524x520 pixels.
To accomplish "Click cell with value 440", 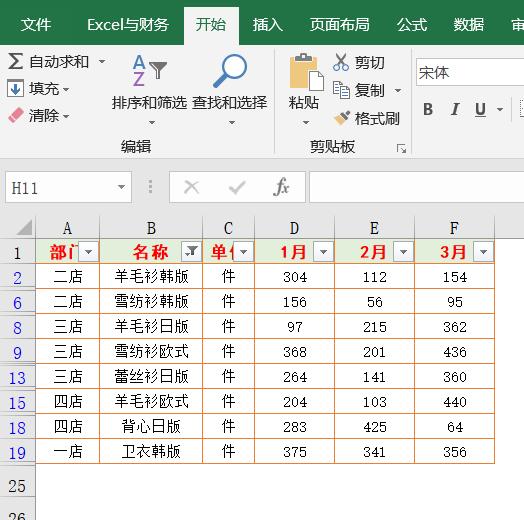I will coord(454,401).
